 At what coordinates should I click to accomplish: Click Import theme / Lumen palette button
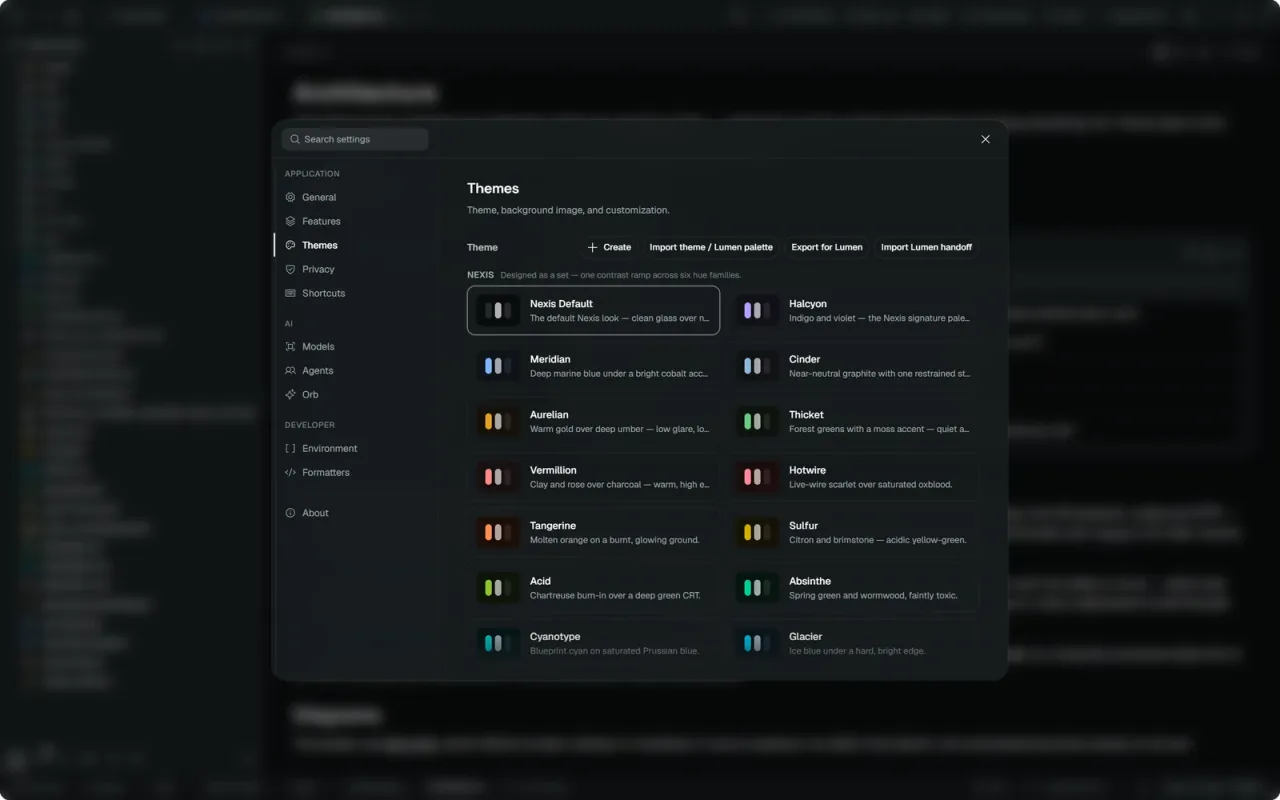(711, 247)
